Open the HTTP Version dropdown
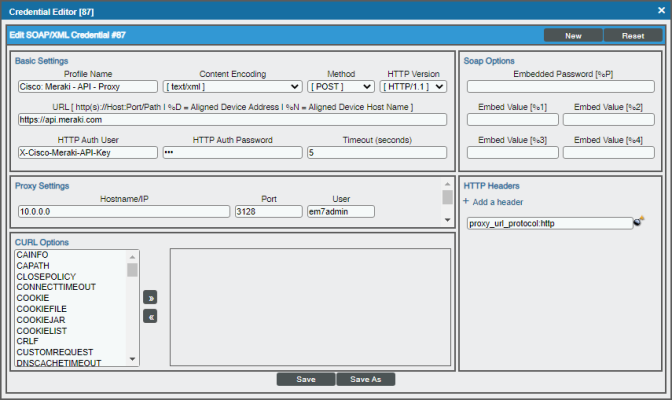The height and width of the screenshot is (400, 672). click(413, 87)
